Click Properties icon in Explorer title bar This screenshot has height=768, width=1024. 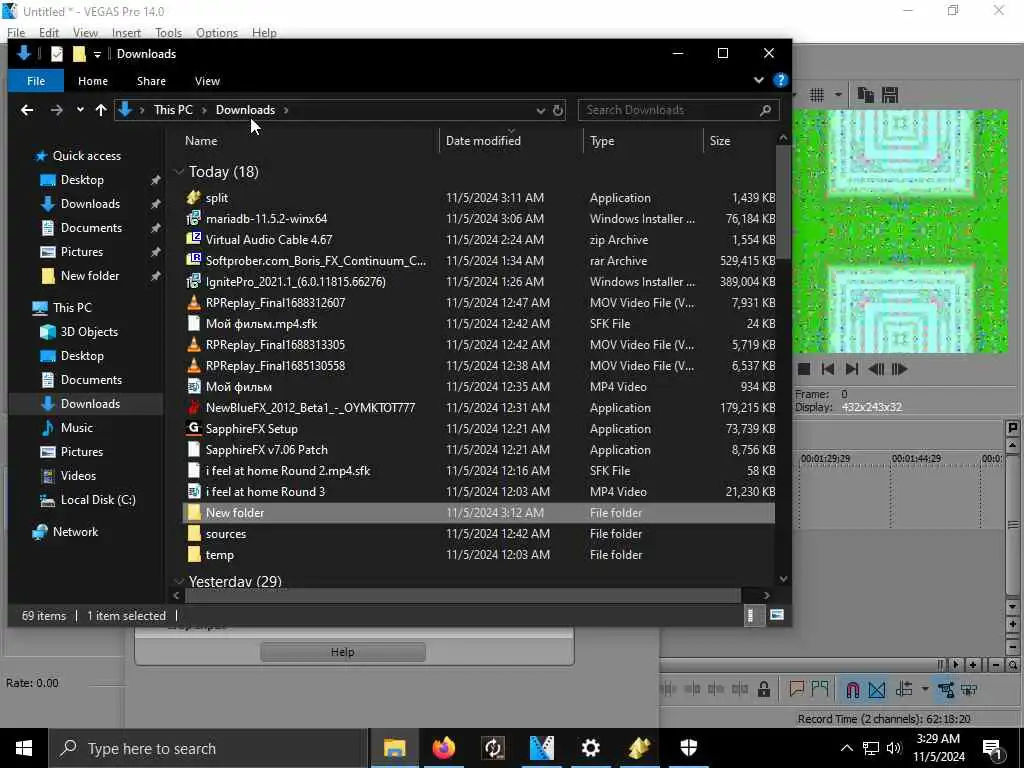pos(57,54)
